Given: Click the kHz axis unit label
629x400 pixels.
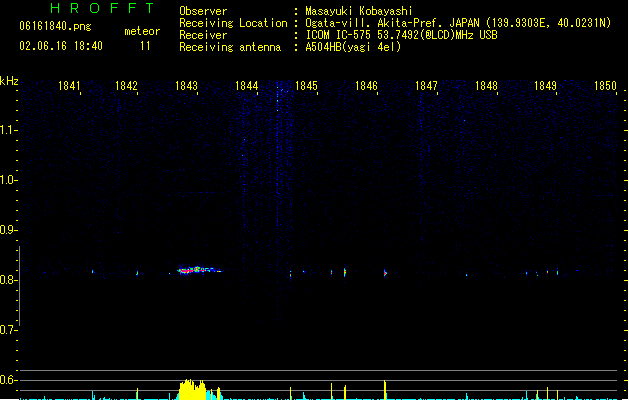Looking at the screenshot, I should 9,81.
